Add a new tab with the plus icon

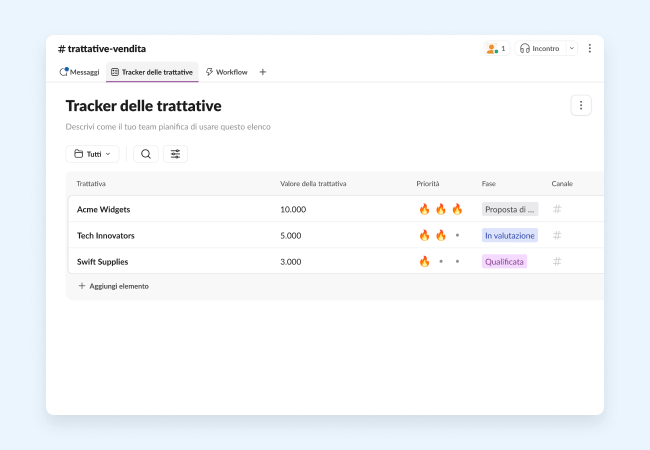(262, 72)
